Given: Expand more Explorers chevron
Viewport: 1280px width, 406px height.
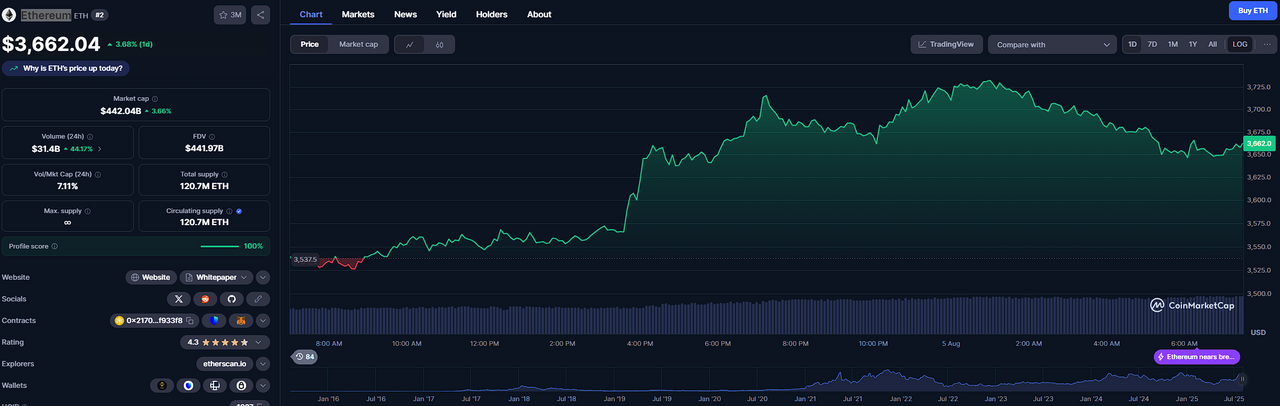Looking at the screenshot, I should point(263,364).
